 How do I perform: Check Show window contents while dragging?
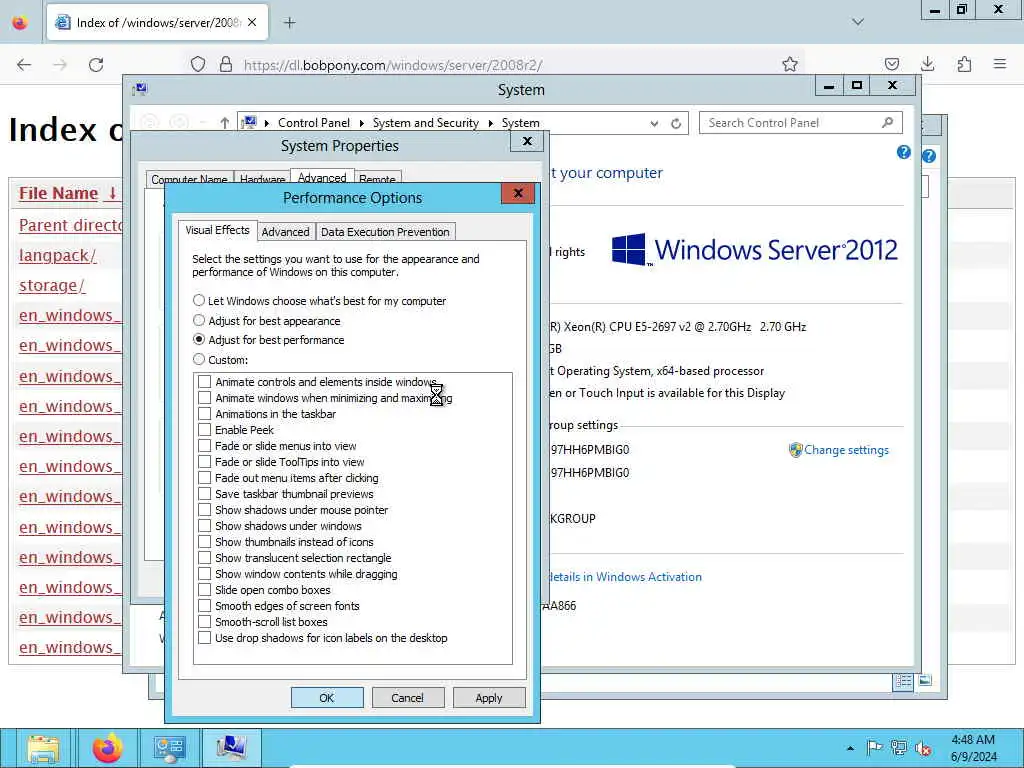click(x=204, y=573)
